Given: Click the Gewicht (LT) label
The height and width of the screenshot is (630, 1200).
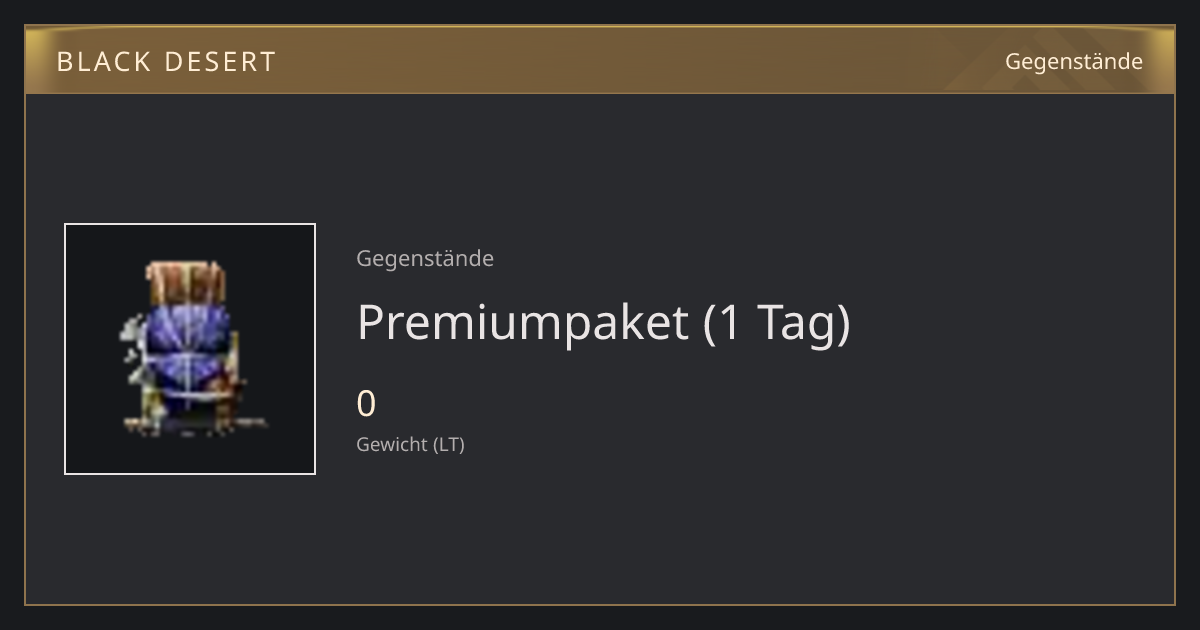Looking at the screenshot, I should pos(411,444).
